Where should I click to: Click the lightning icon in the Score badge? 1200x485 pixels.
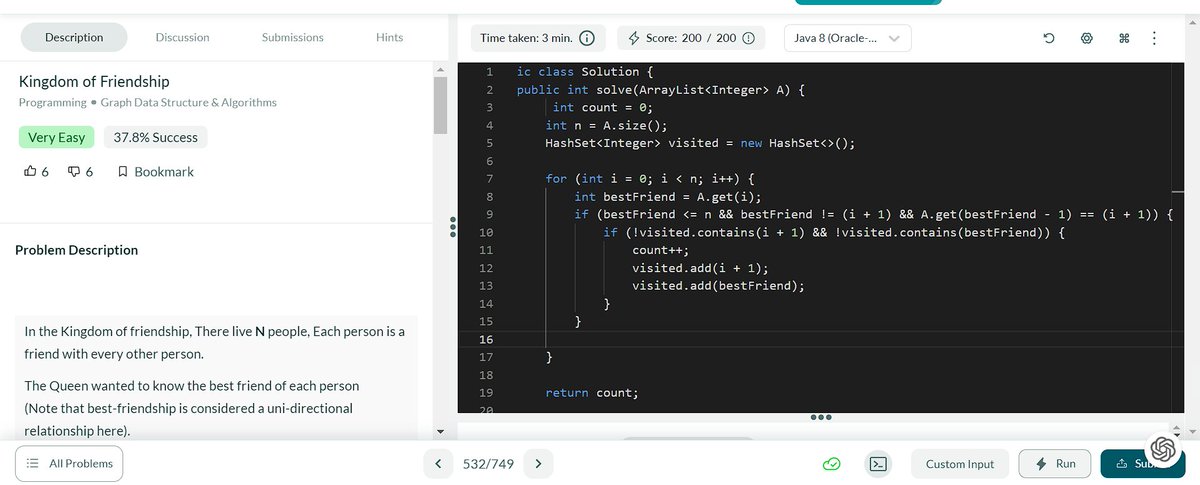coord(633,38)
